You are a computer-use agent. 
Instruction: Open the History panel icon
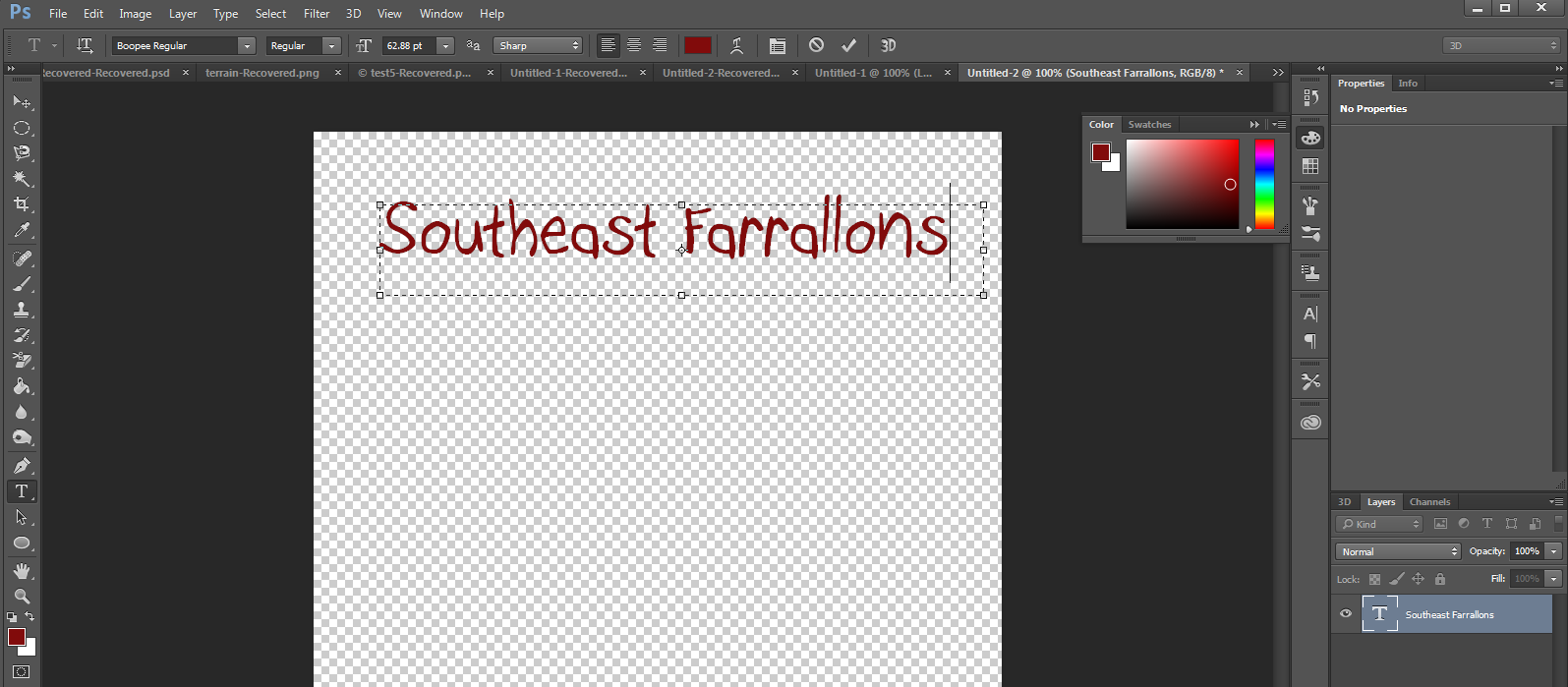pyautogui.click(x=1310, y=97)
